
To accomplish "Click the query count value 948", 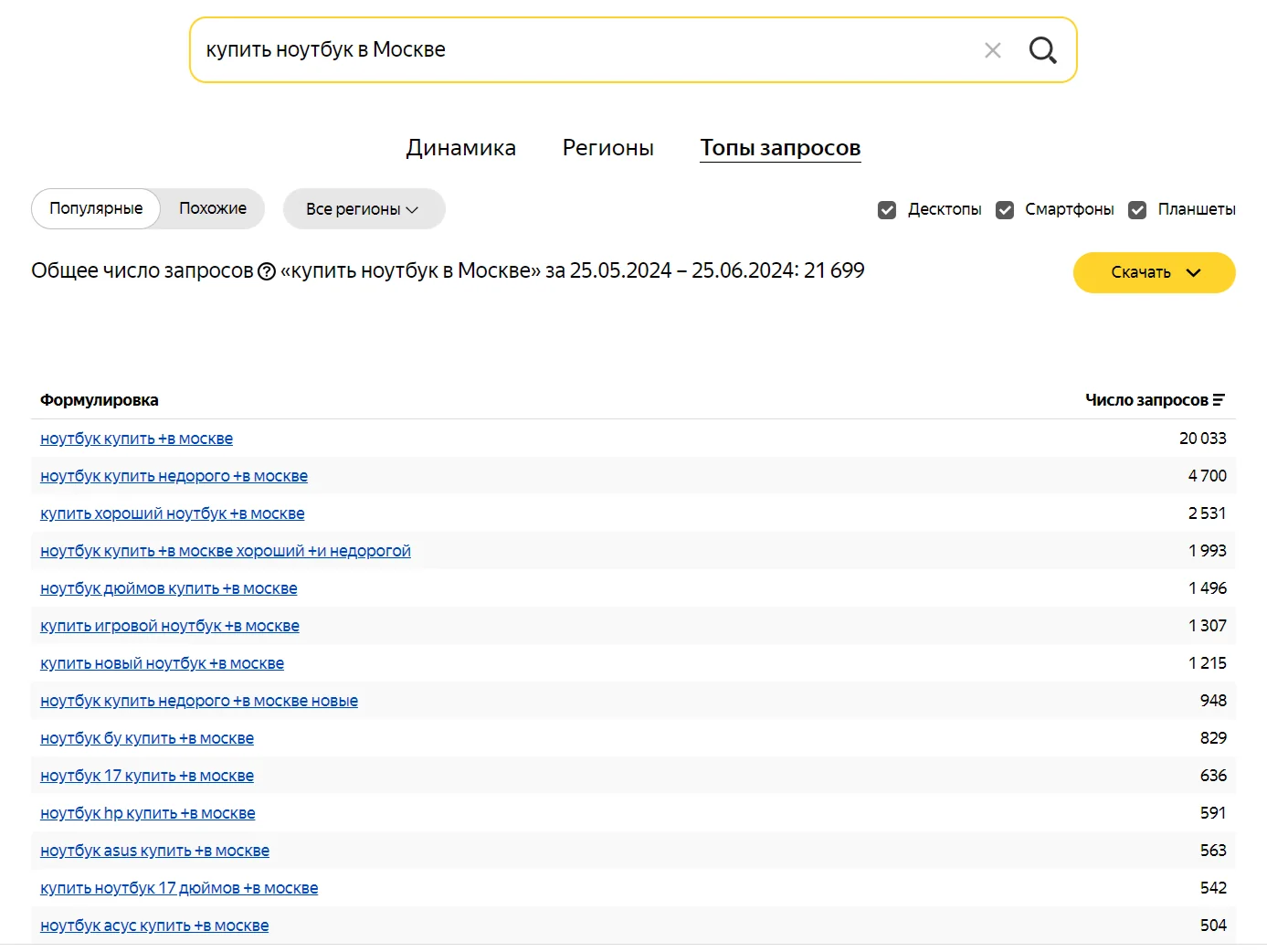I will 1213,701.
